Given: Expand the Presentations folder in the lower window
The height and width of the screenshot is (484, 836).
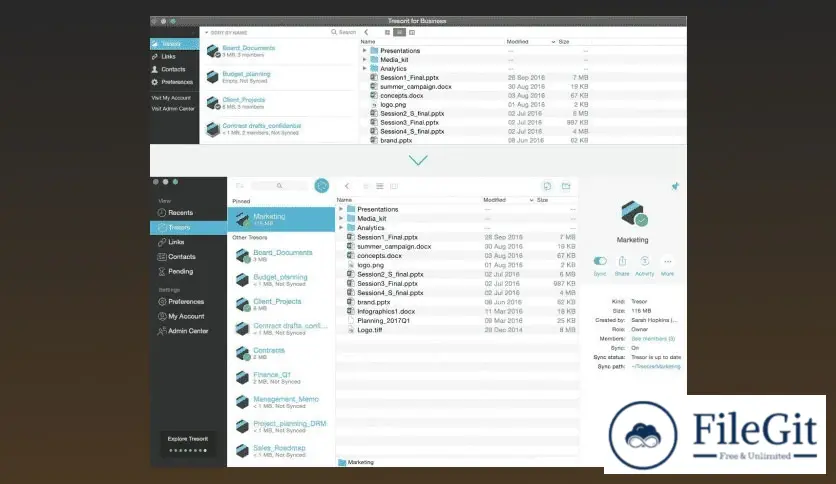Looking at the screenshot, I should point(341,209).
